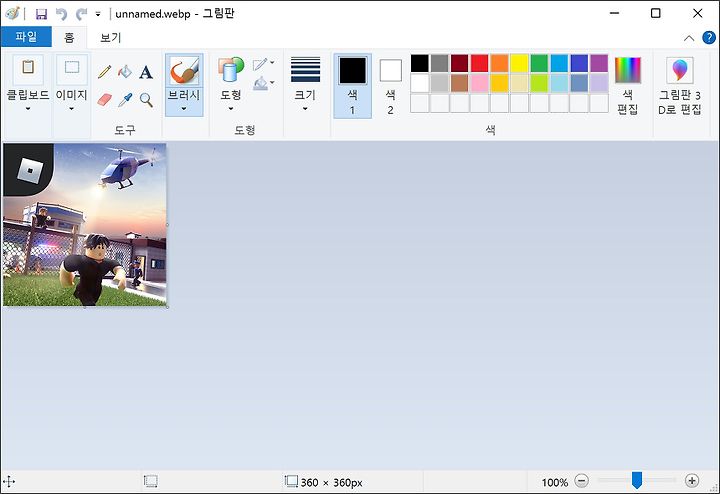Click the Image selection rectangle icon
The height and width of the screenshot is (494, 720).
coord(72,69)
